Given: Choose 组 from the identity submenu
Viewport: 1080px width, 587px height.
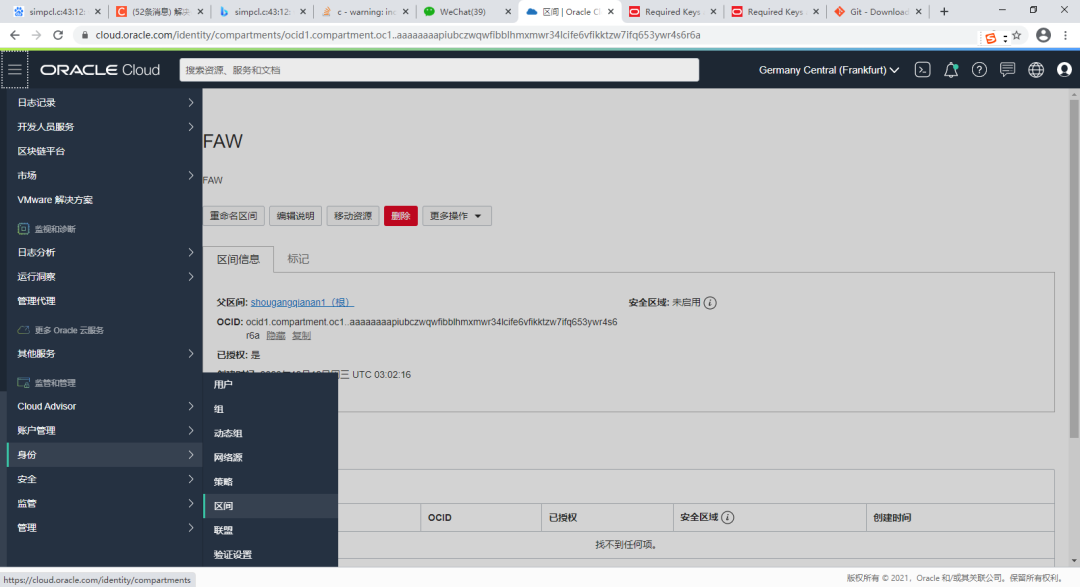Looking at the screenshot, I should [x=270, y=409].
